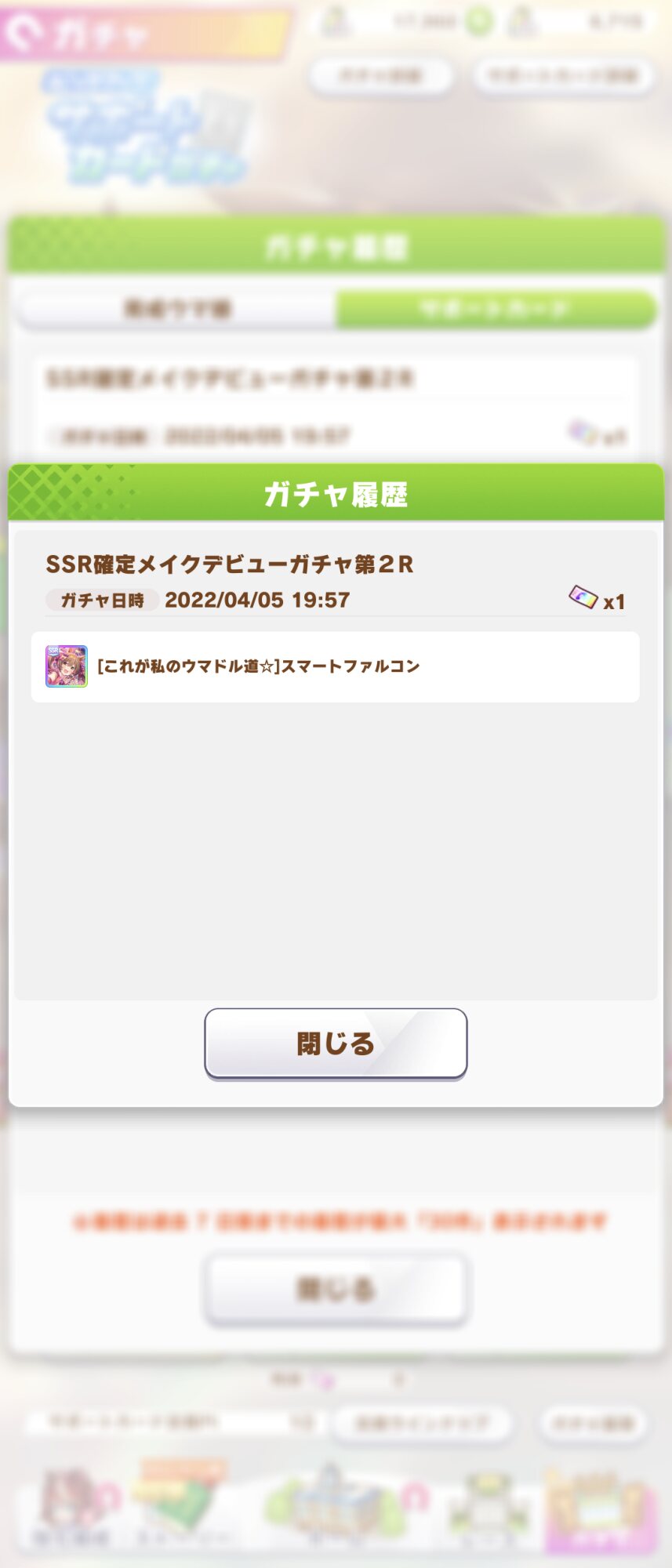Tap the rightmost pill button above bottom navigation
This screenshot has height=1568, width=672.
(594, 1423)
